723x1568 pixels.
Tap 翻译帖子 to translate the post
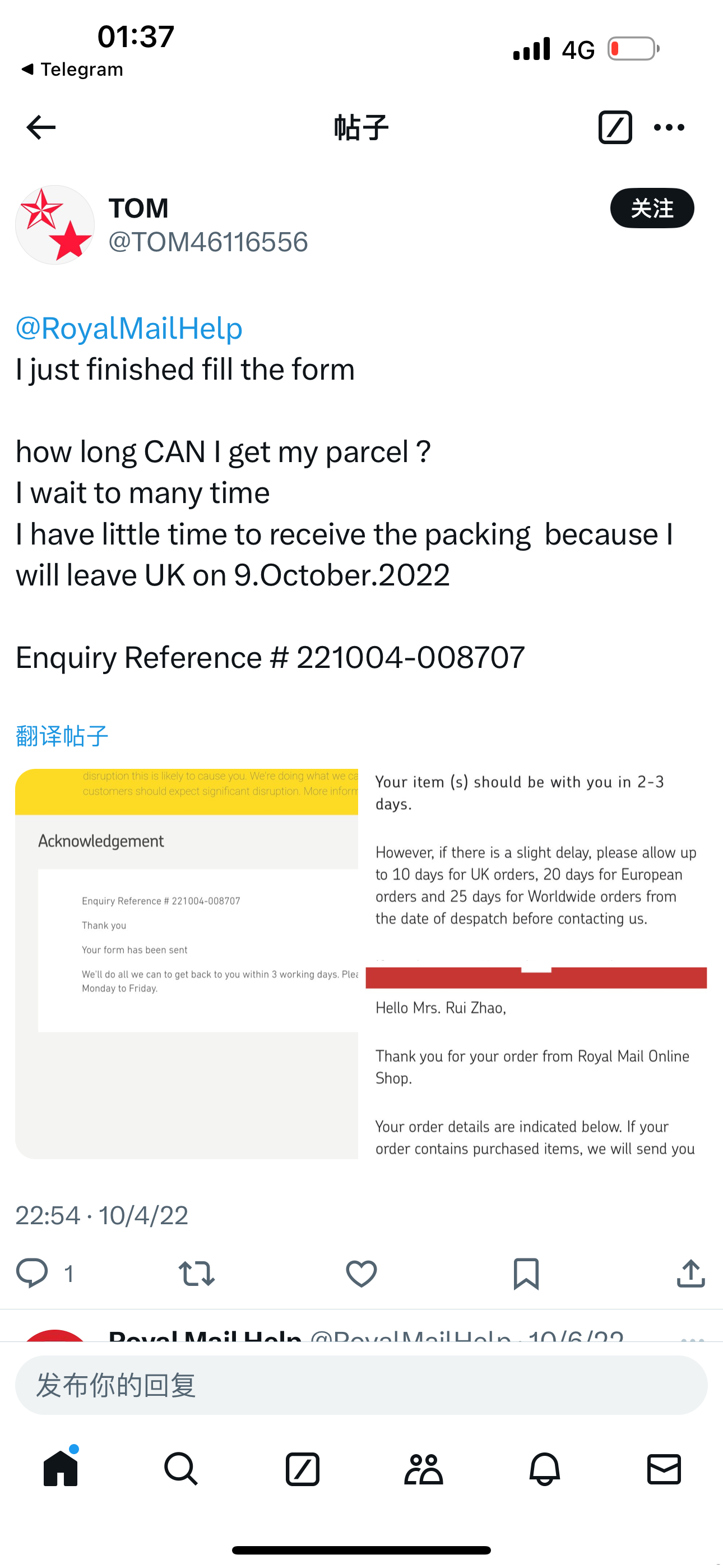click(62, 736)
